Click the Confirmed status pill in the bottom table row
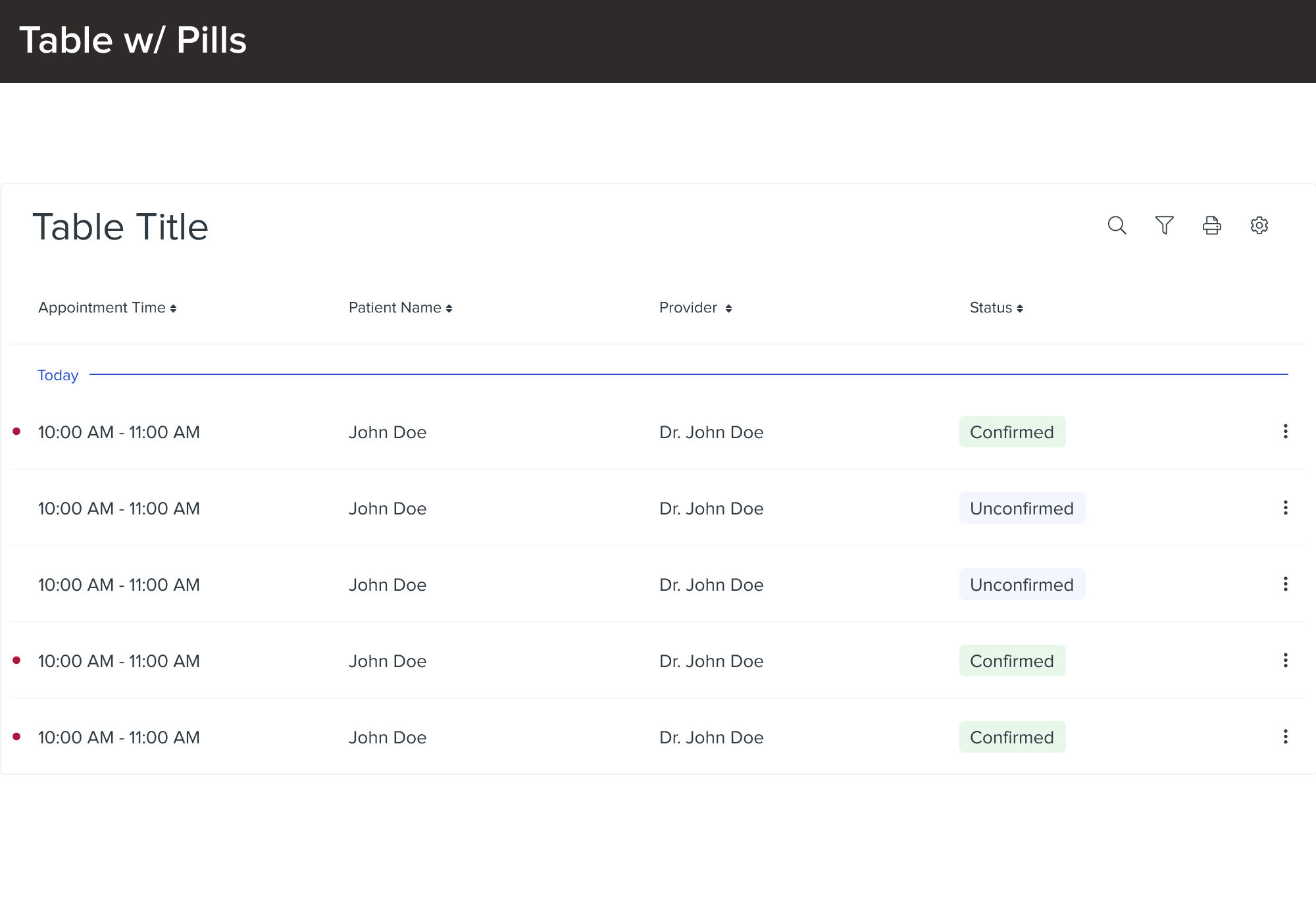The image size is (1316, 921). (1012, 737)
